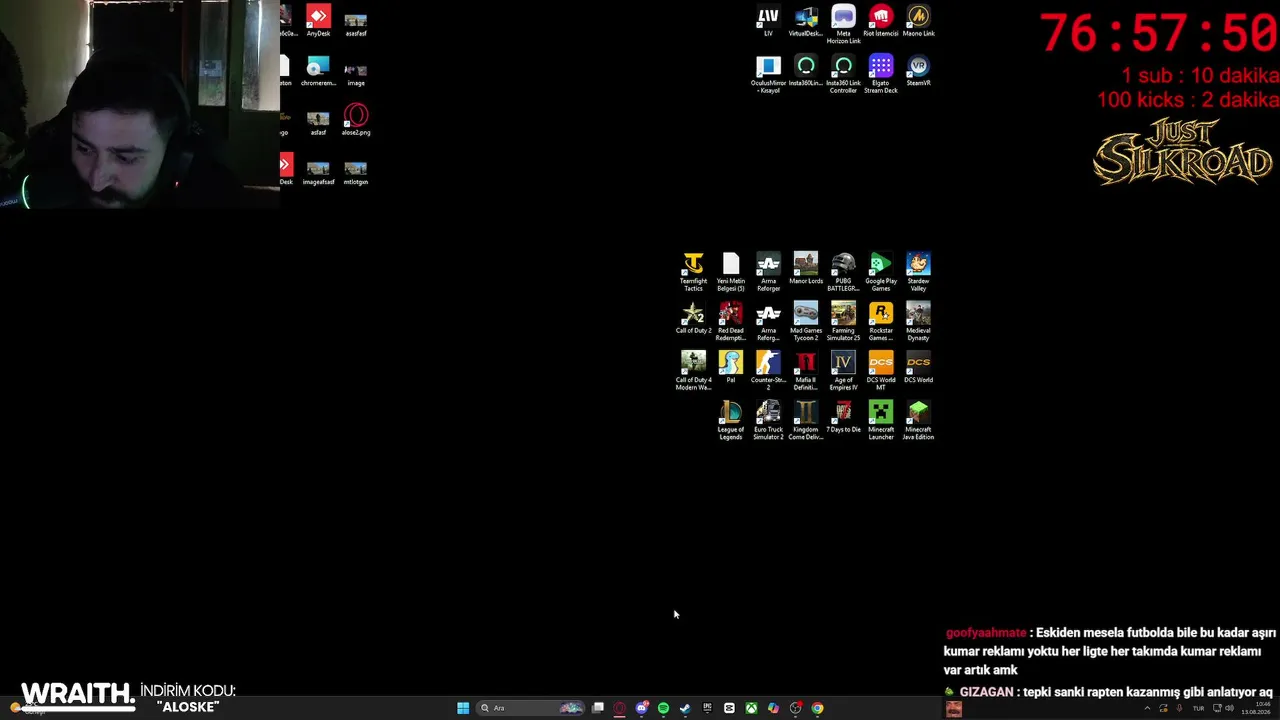
Task: Select the fully visible AnyDesk desktop shortcut
Action: pos(318,21)
